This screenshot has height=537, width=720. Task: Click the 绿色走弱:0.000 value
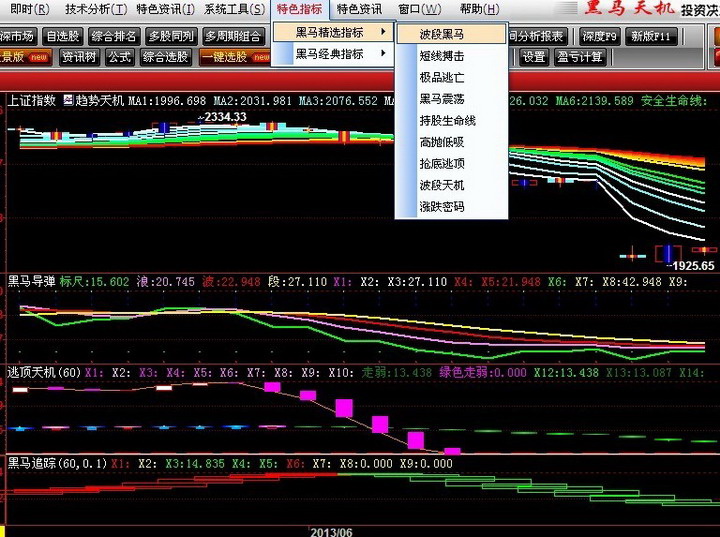click(x=483, y=372)
